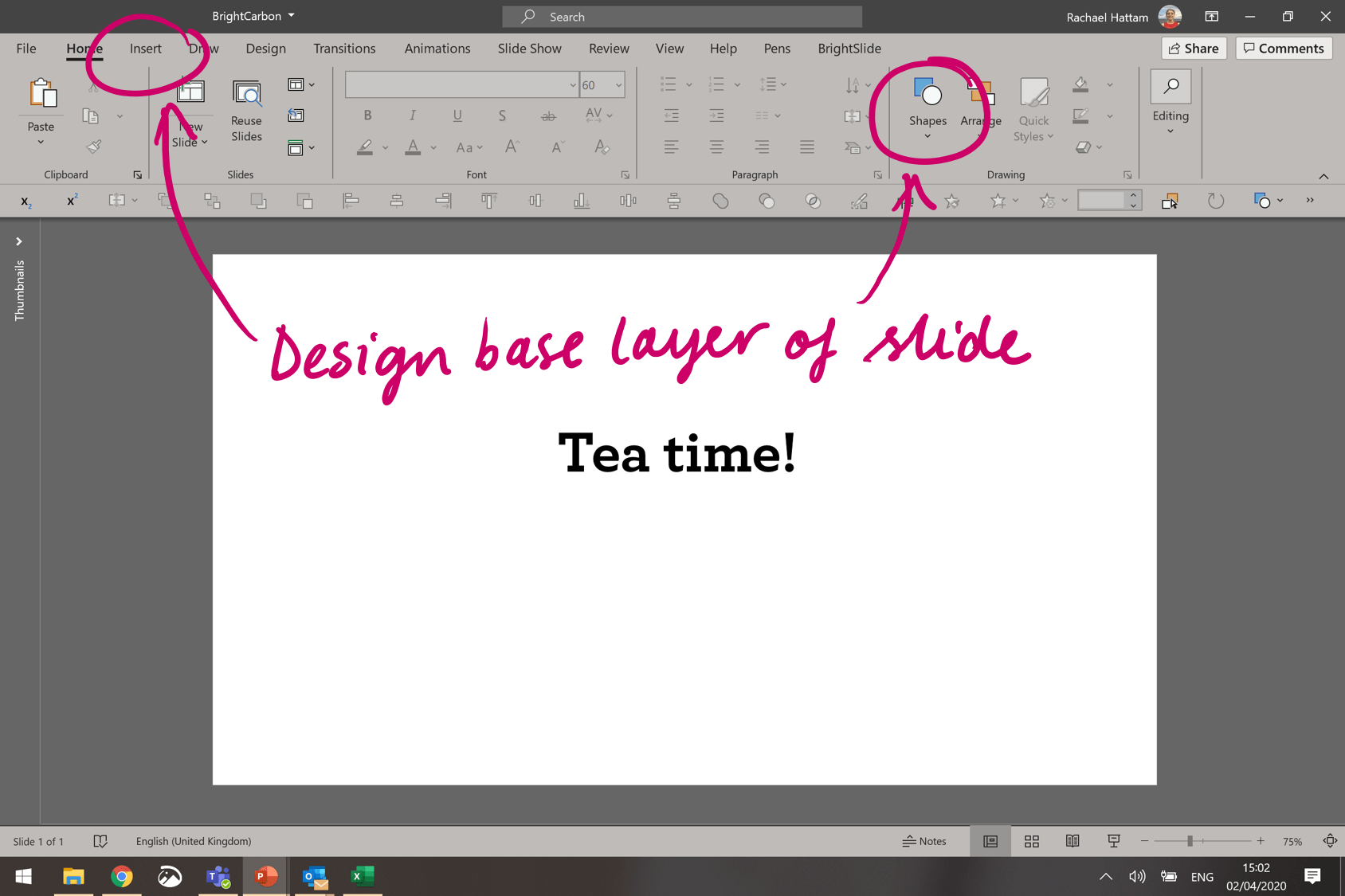The image size is (1345, 896).
Task: Click Align Middle objects icon in quick toolbar
Action: tap(535, 201)
